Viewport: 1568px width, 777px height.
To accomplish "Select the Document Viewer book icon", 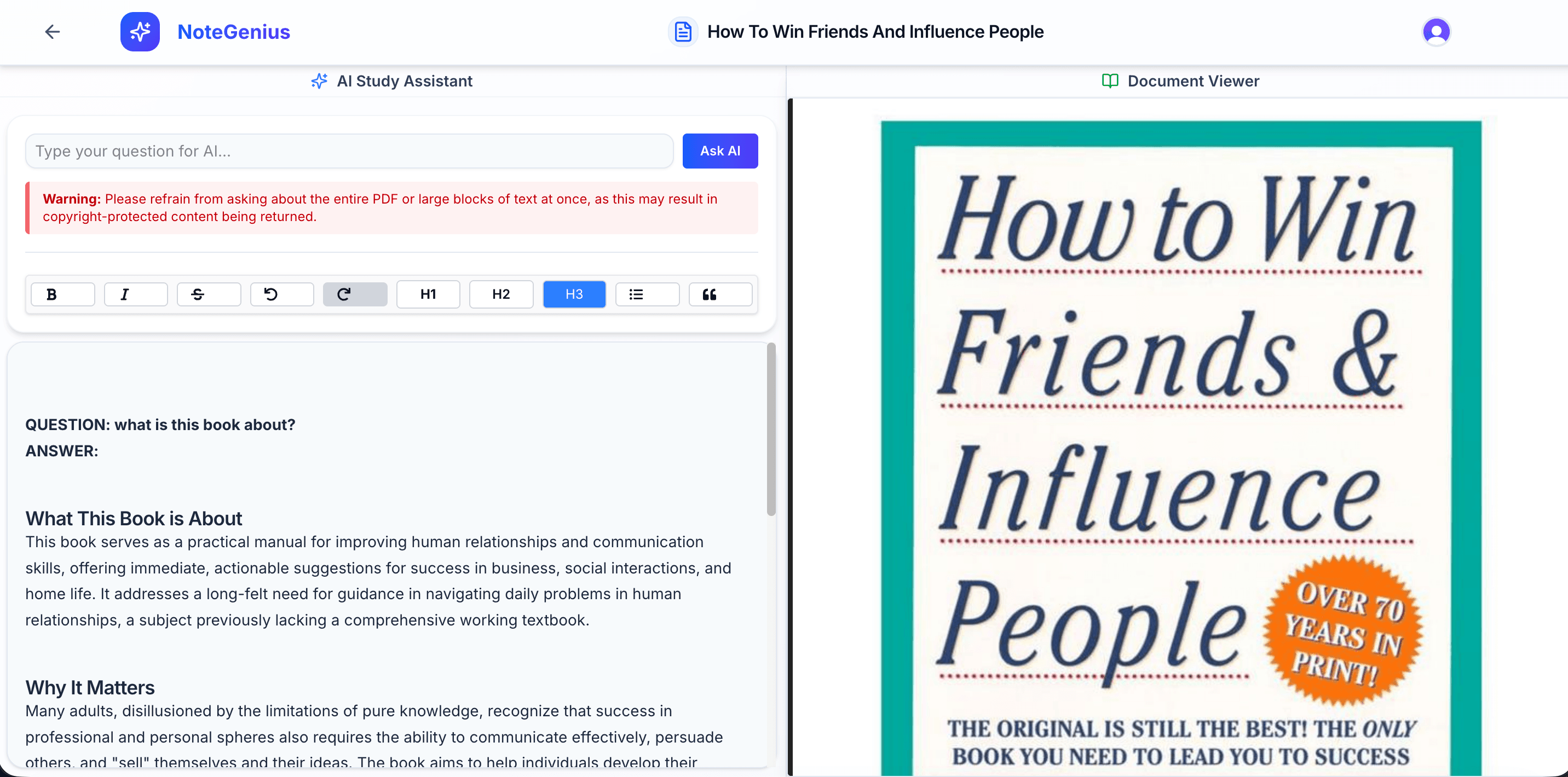I will coord(1110,81).
